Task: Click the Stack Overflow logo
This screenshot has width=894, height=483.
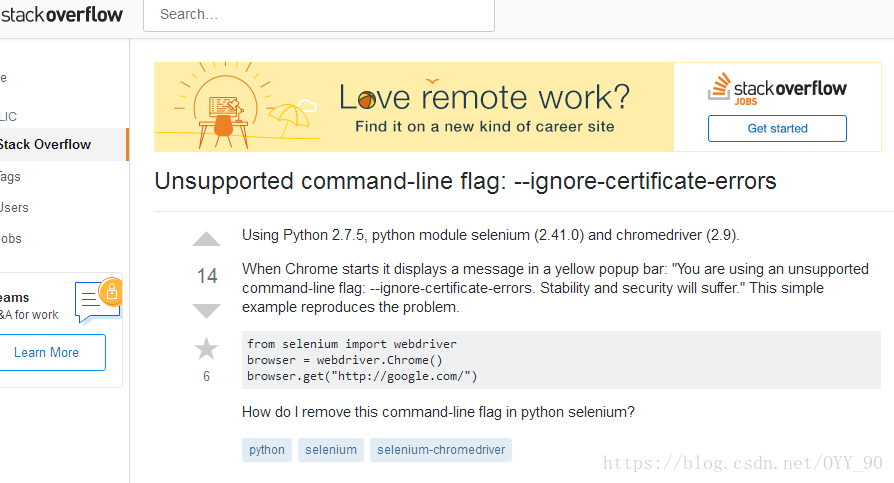Action: click(62, 14)
